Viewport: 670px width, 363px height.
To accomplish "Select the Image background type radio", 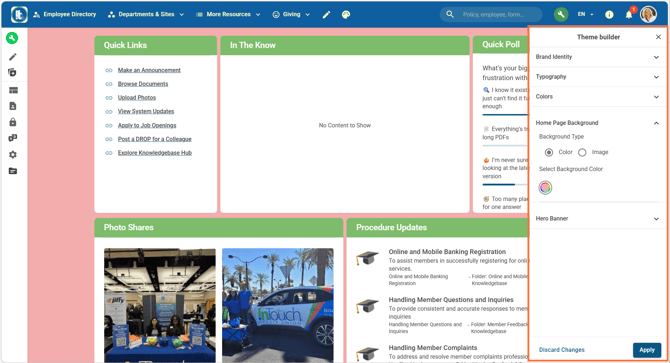I will 582,152.
